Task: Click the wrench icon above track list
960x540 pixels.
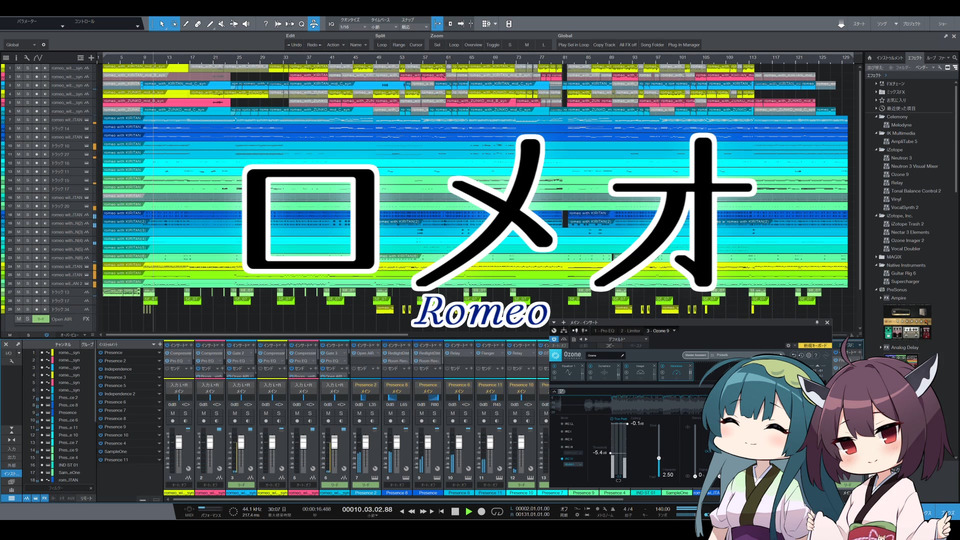Action: click(x=27, y=58)
